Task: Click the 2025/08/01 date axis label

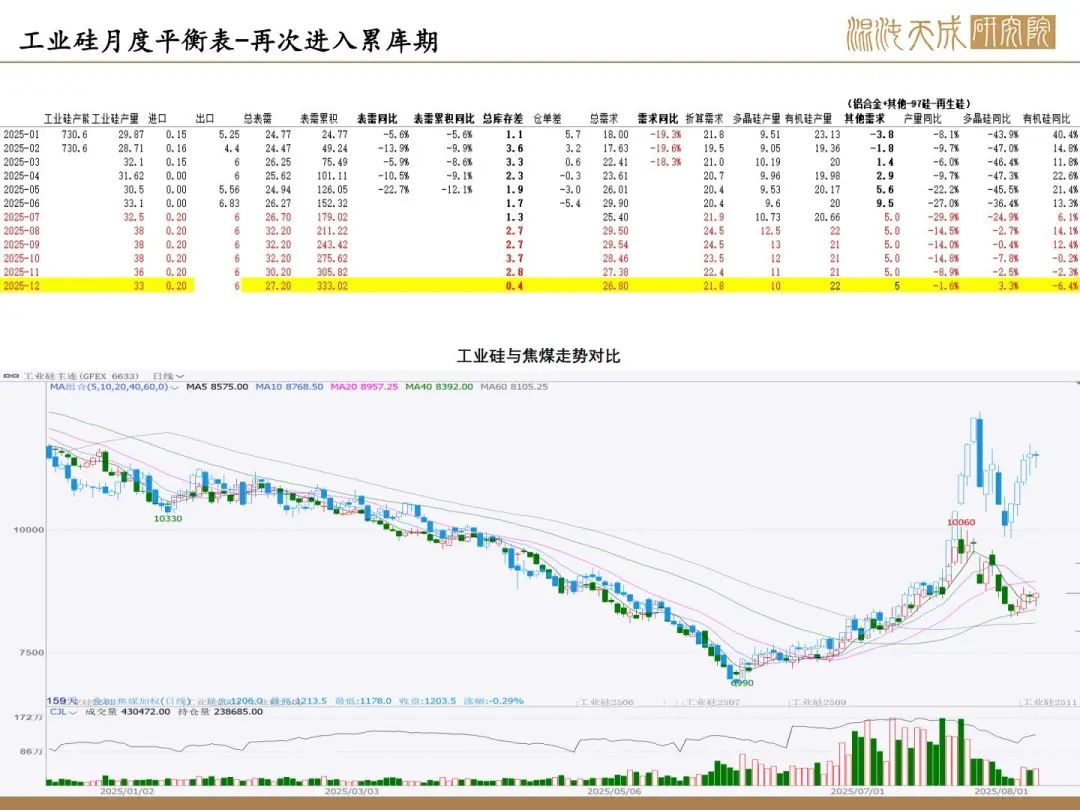Action: [x=1001, y=791]
